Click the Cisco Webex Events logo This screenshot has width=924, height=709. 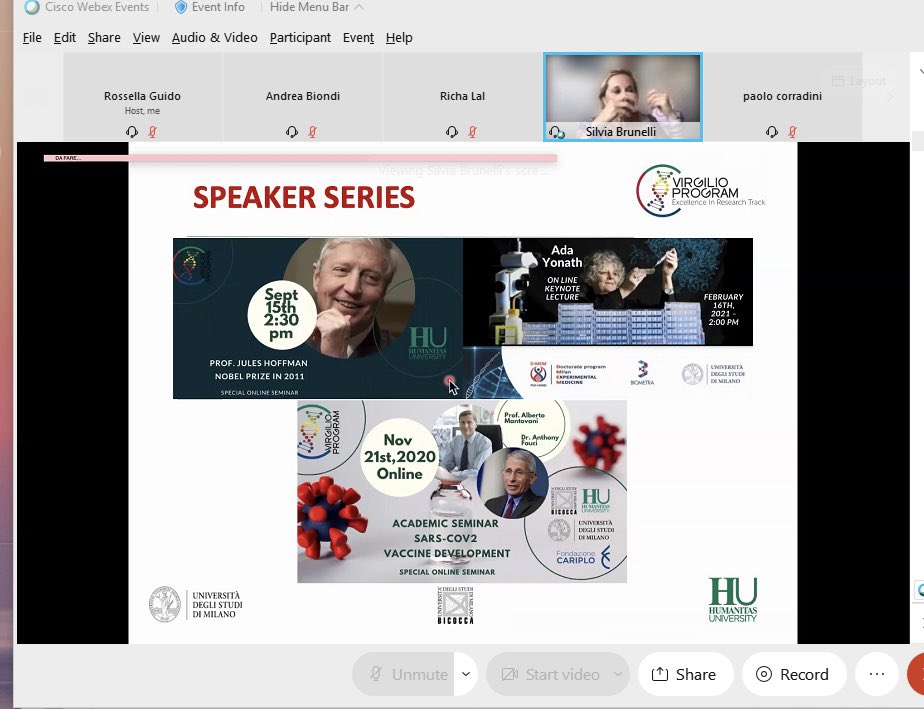(x=32, y=7)
